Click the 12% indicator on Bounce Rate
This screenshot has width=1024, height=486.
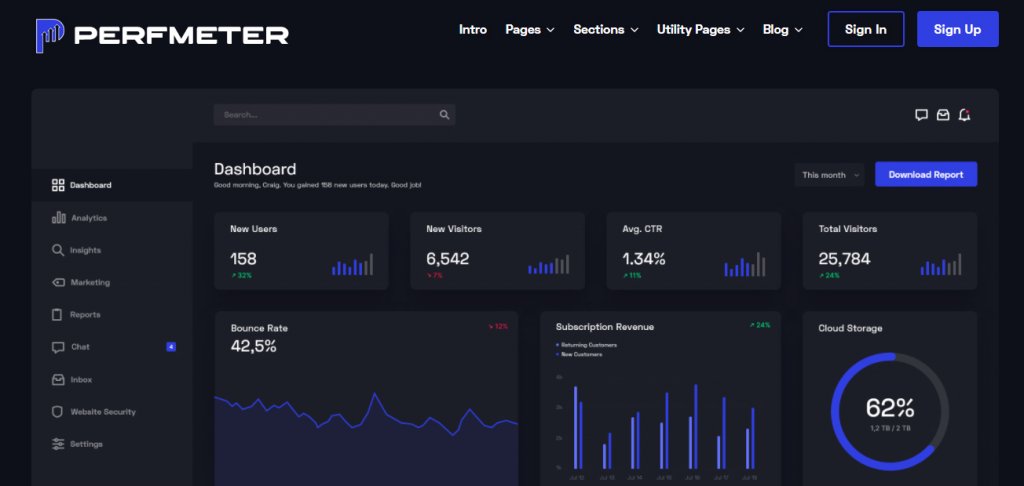(x=498, y=326)
